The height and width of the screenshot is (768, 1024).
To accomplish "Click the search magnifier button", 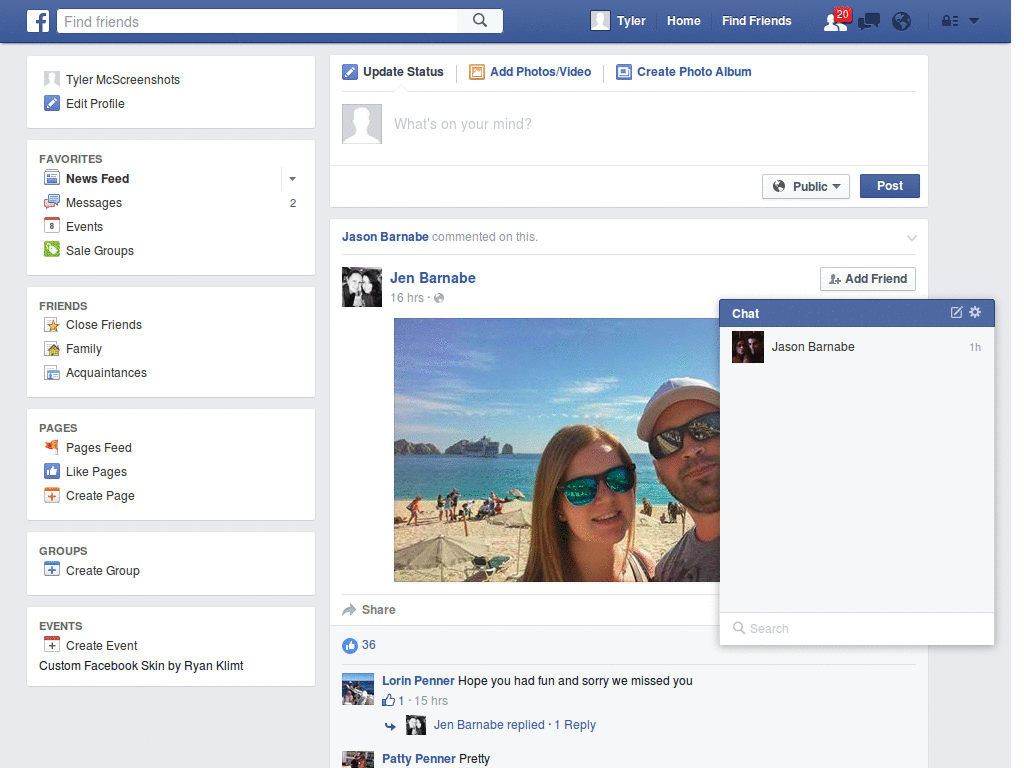I will 480,21.
